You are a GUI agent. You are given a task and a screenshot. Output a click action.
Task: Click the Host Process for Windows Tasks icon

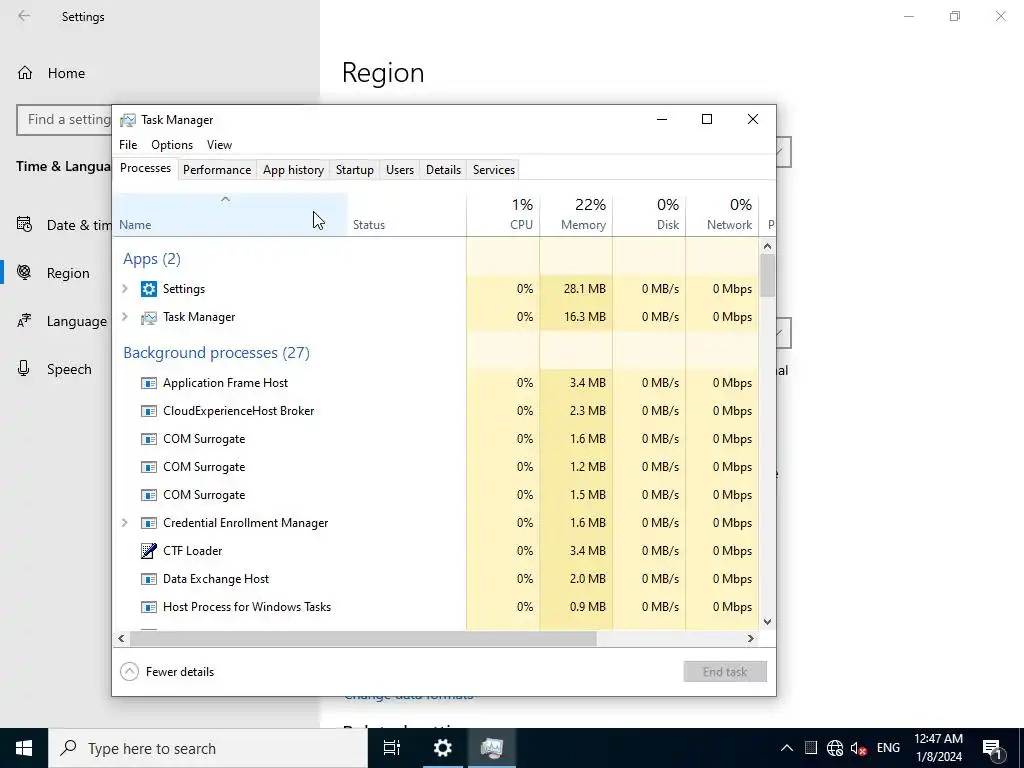[149, 607]
